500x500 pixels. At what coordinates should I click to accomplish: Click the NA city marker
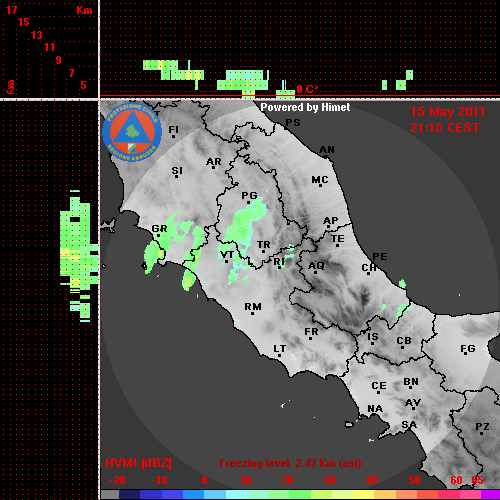pos(375,415)
